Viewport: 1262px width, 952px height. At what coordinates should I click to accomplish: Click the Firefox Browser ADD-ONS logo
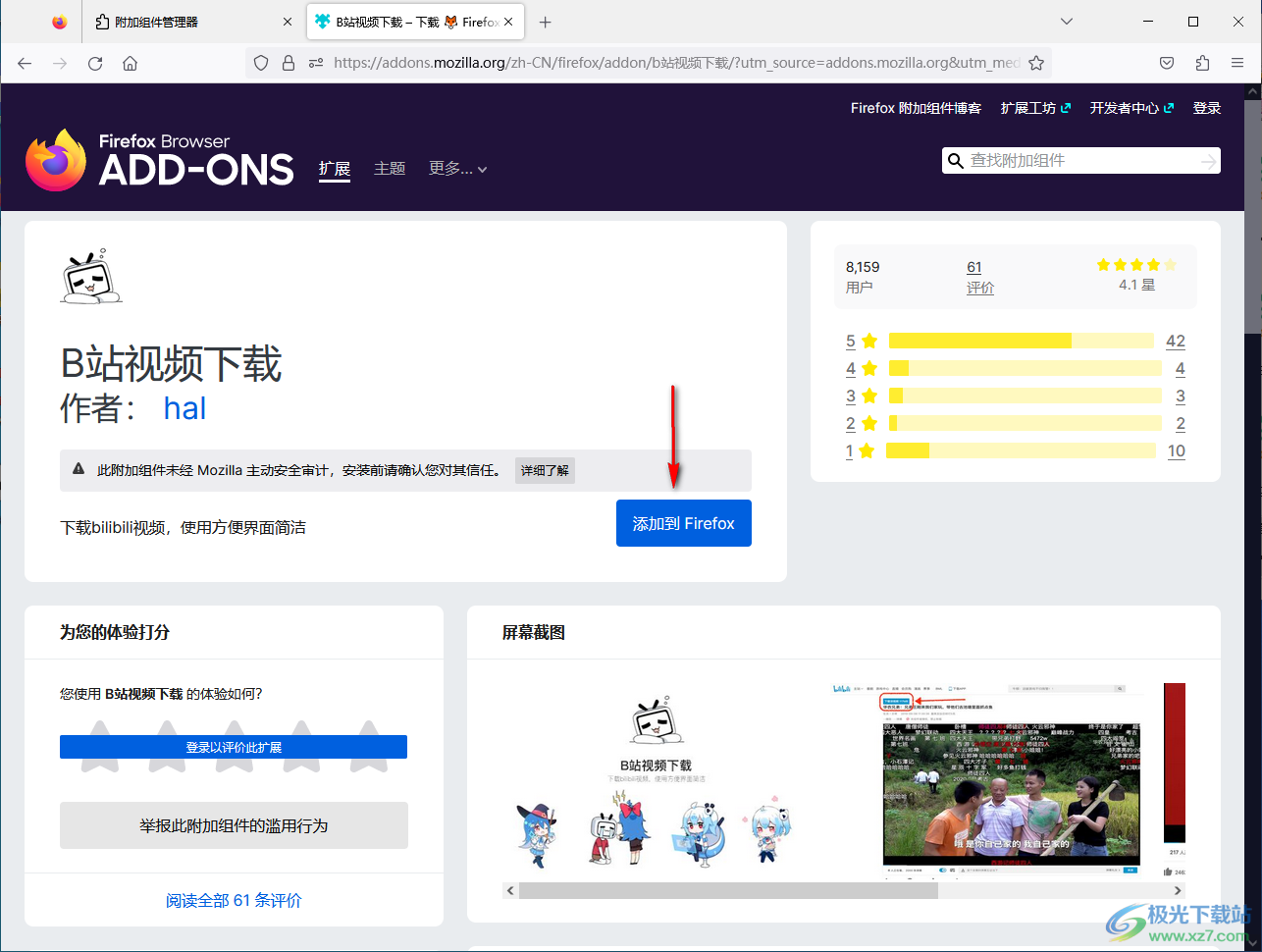click(x=160, y=160)
